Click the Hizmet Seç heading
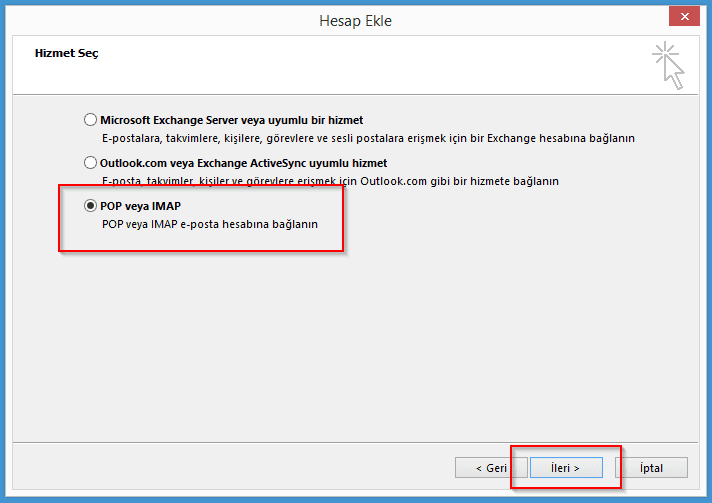712x503 pixels. [66, 53]
